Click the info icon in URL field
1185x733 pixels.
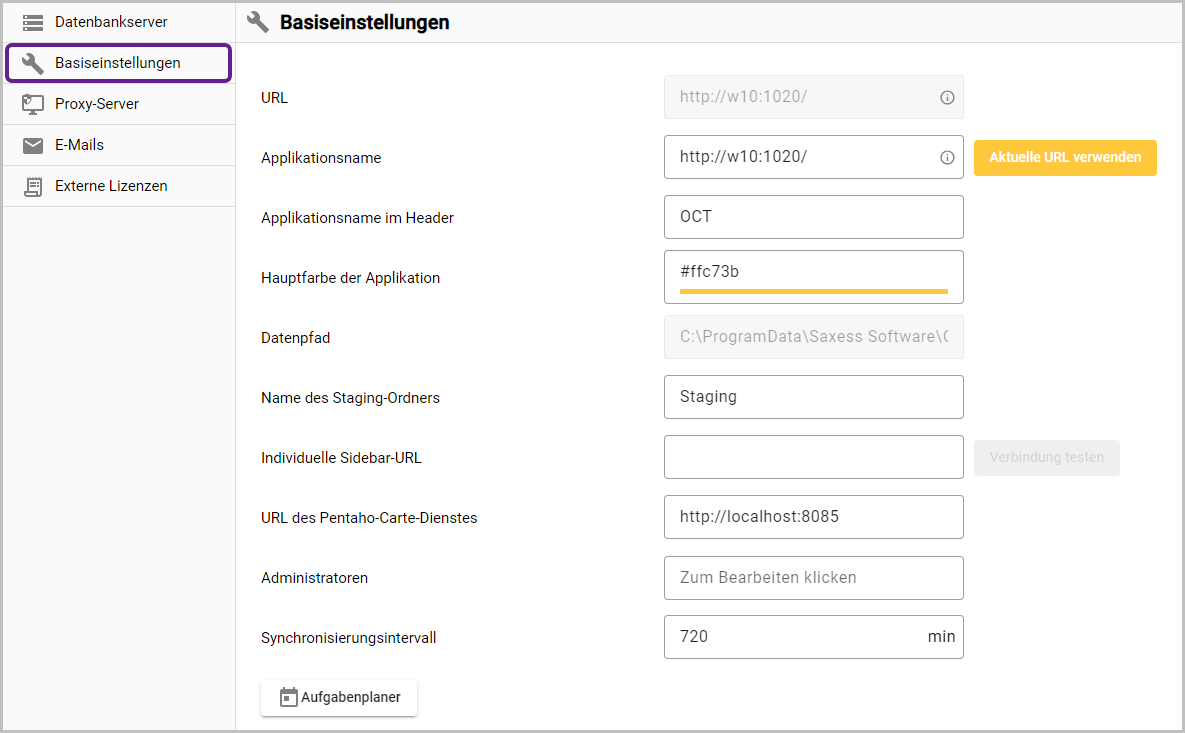click(x=947, y=98)
